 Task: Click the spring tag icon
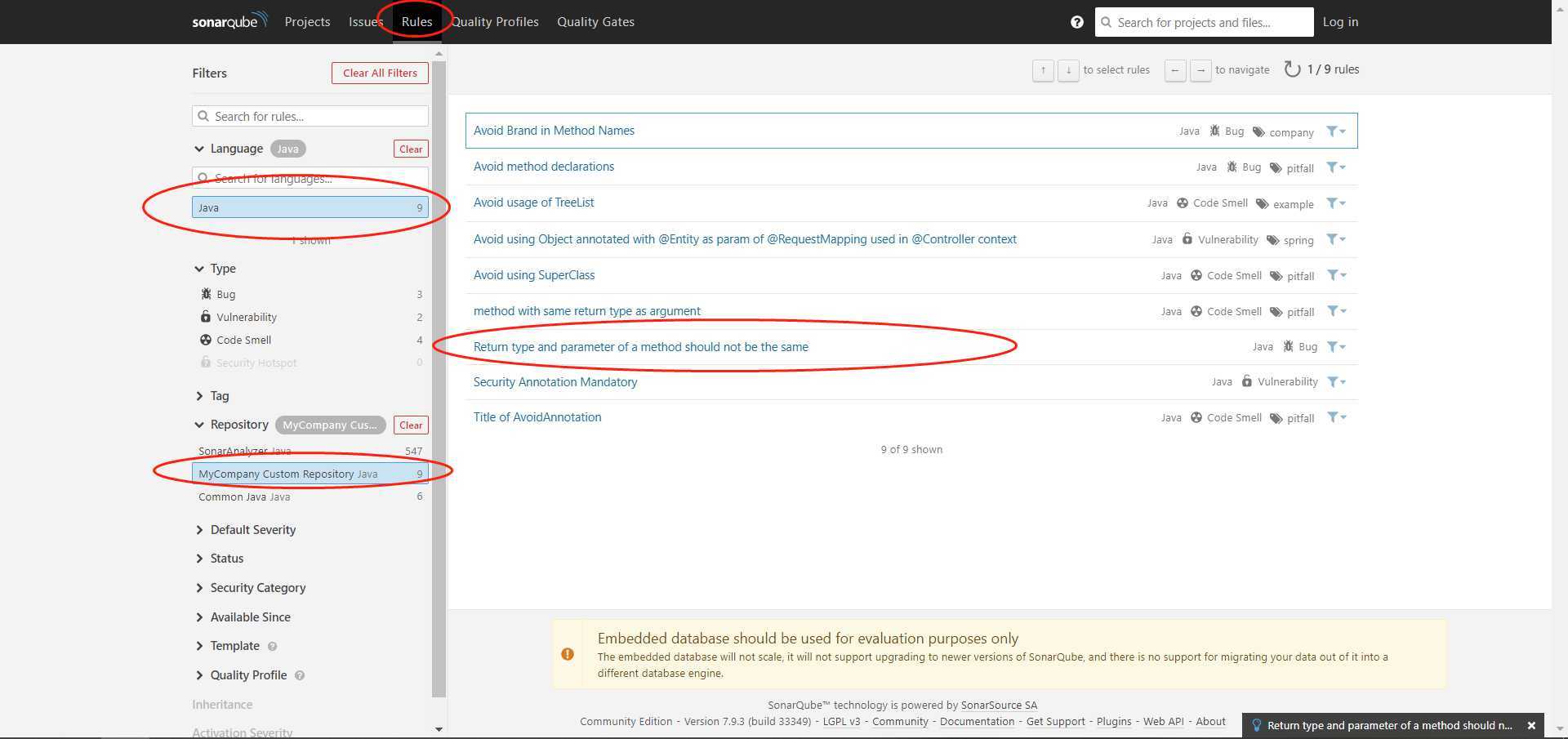tap(1272, 240)
